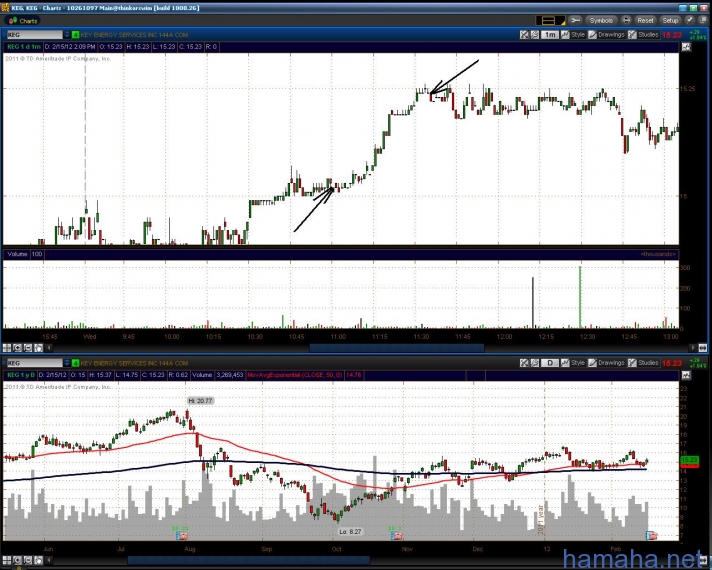Click the KEG symbol field in lower chart
This screenshot has width=712, height=570.
click(35, 363)
